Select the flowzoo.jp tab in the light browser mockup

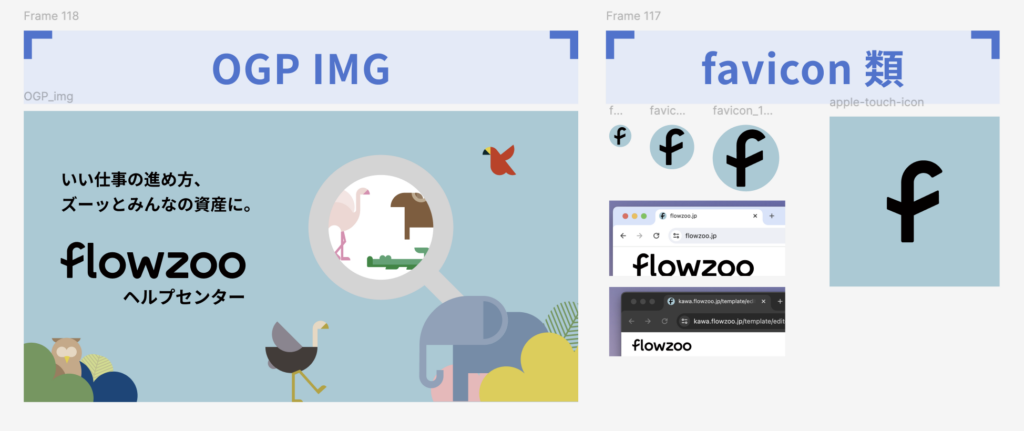(x=709, y=217)
